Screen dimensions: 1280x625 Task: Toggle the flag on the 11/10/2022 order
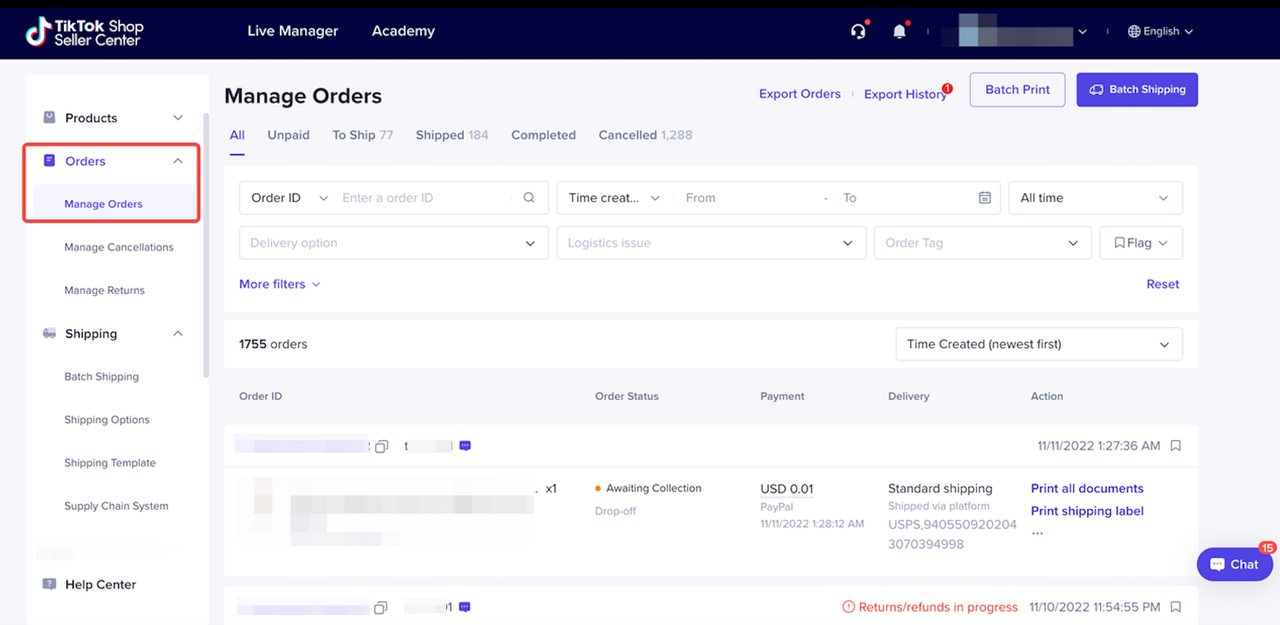click(1176, 607)
